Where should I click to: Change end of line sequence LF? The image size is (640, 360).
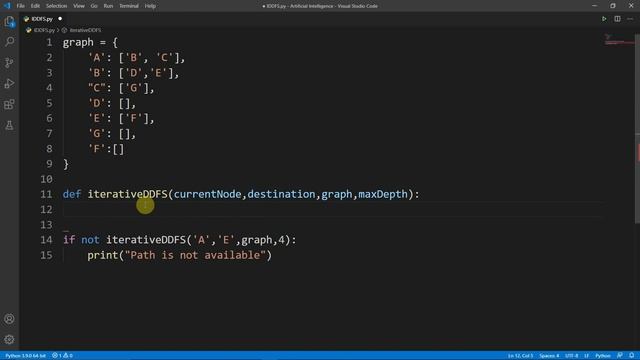587,356
